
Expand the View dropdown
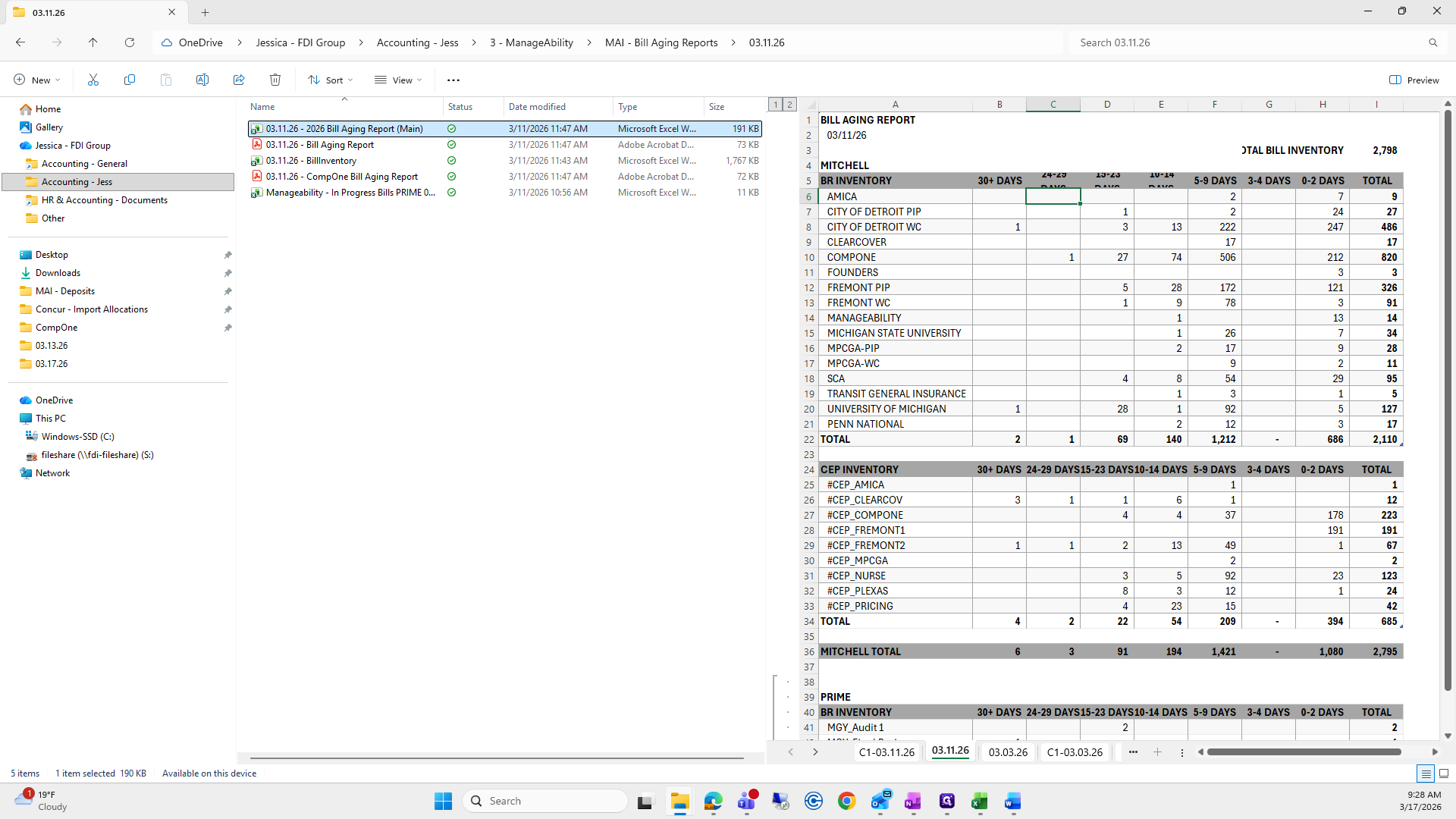point(398,80)
